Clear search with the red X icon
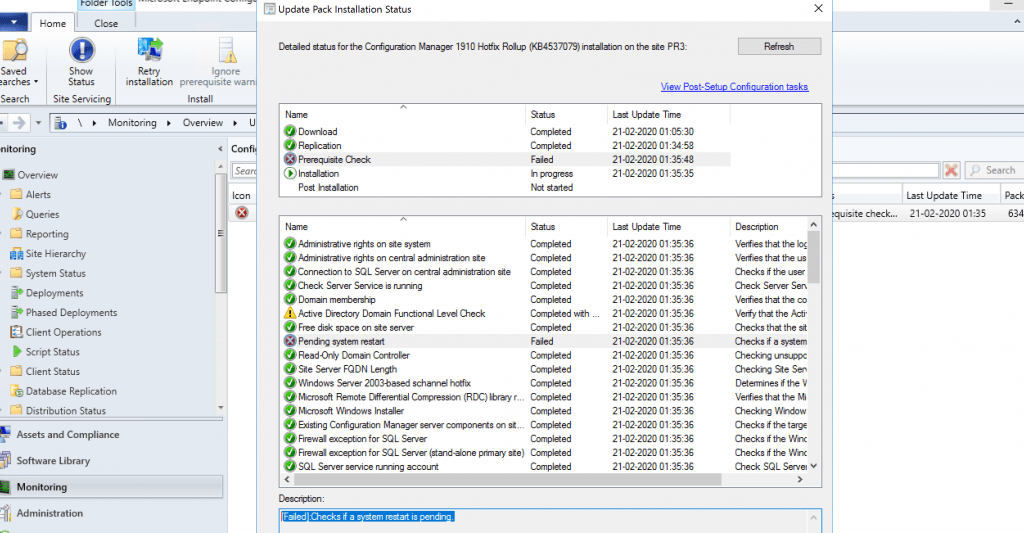1024x533 pixels. click(x=952, y=170)
